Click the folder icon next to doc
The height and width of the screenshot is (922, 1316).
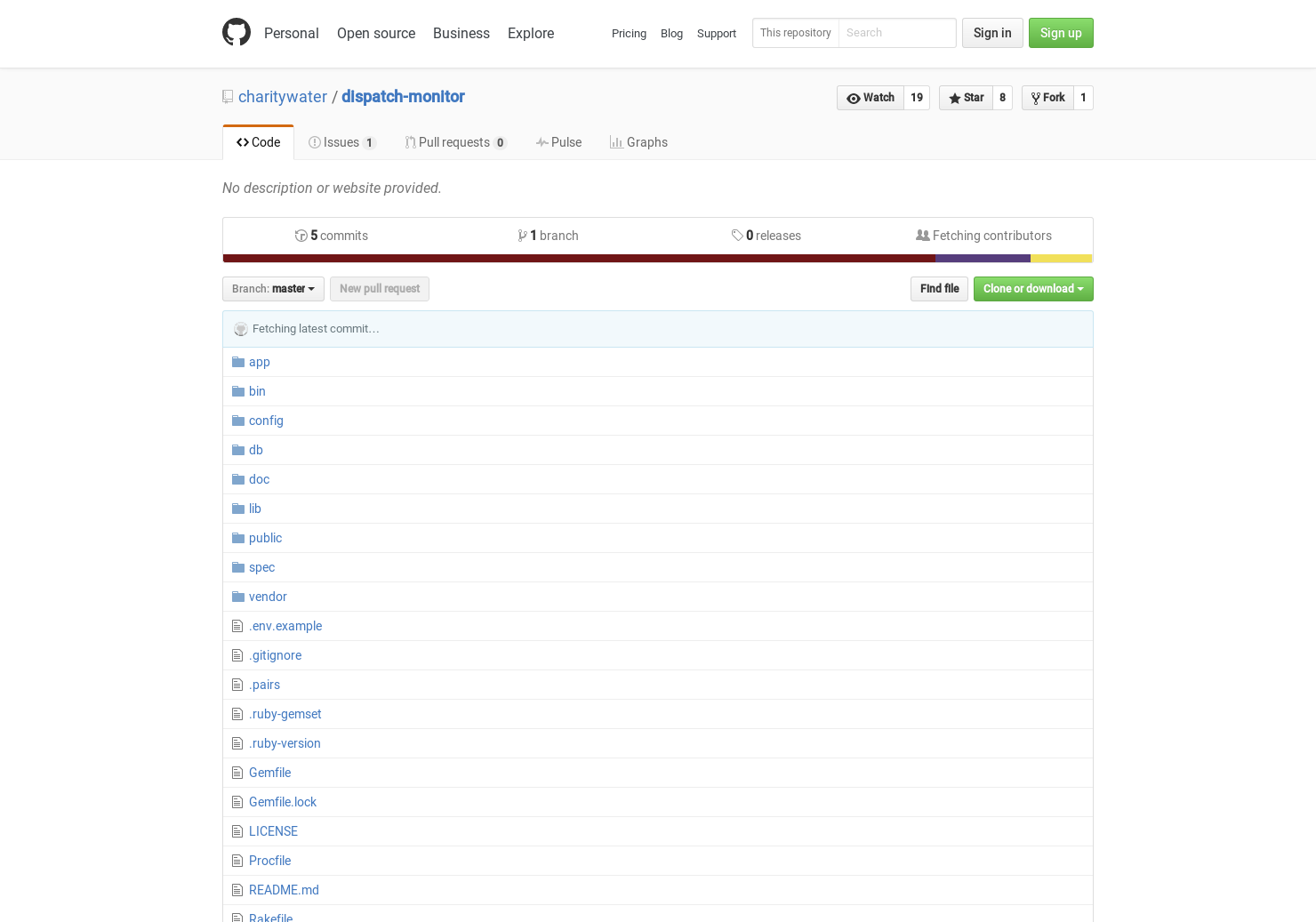pyautogui.click(x=238, y=479)
